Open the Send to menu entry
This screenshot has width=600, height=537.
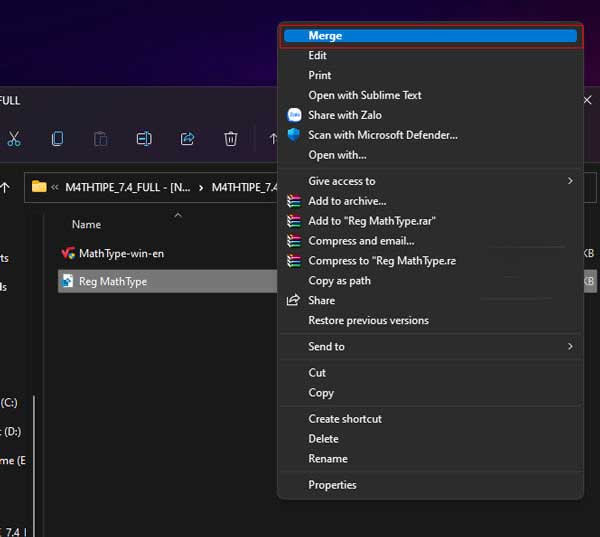click(x=430, y=346)
